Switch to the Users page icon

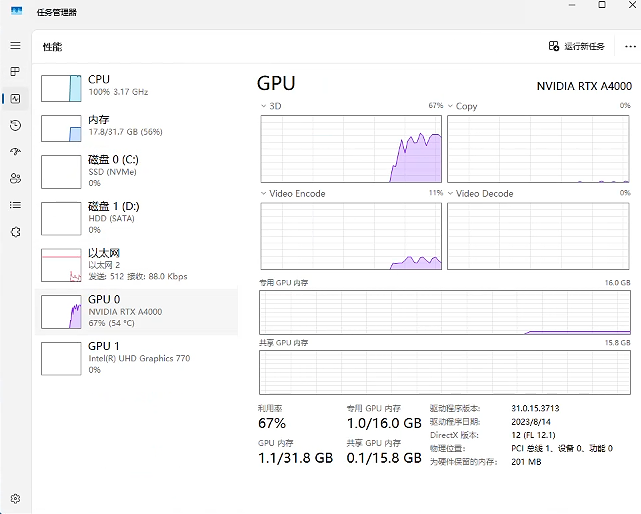pyautogui.click(x=15, y=178)
